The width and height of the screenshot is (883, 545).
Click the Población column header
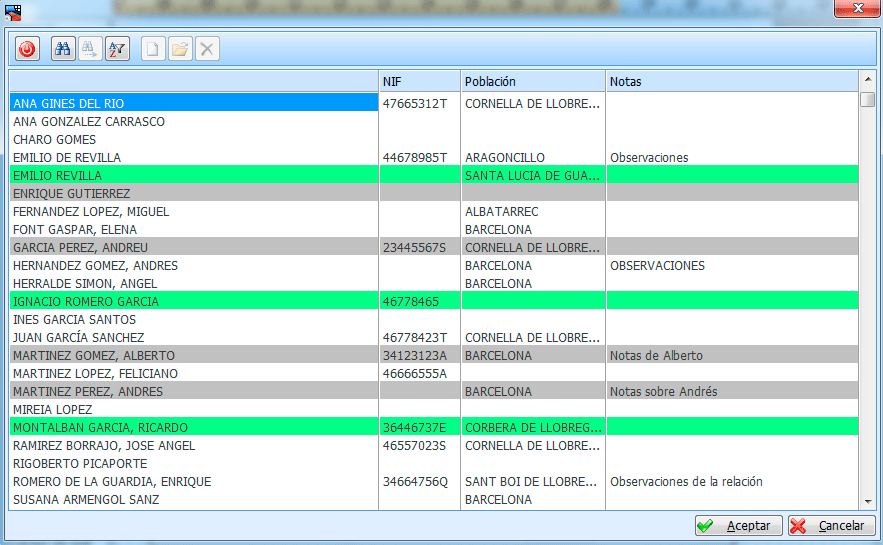(532, 81)
